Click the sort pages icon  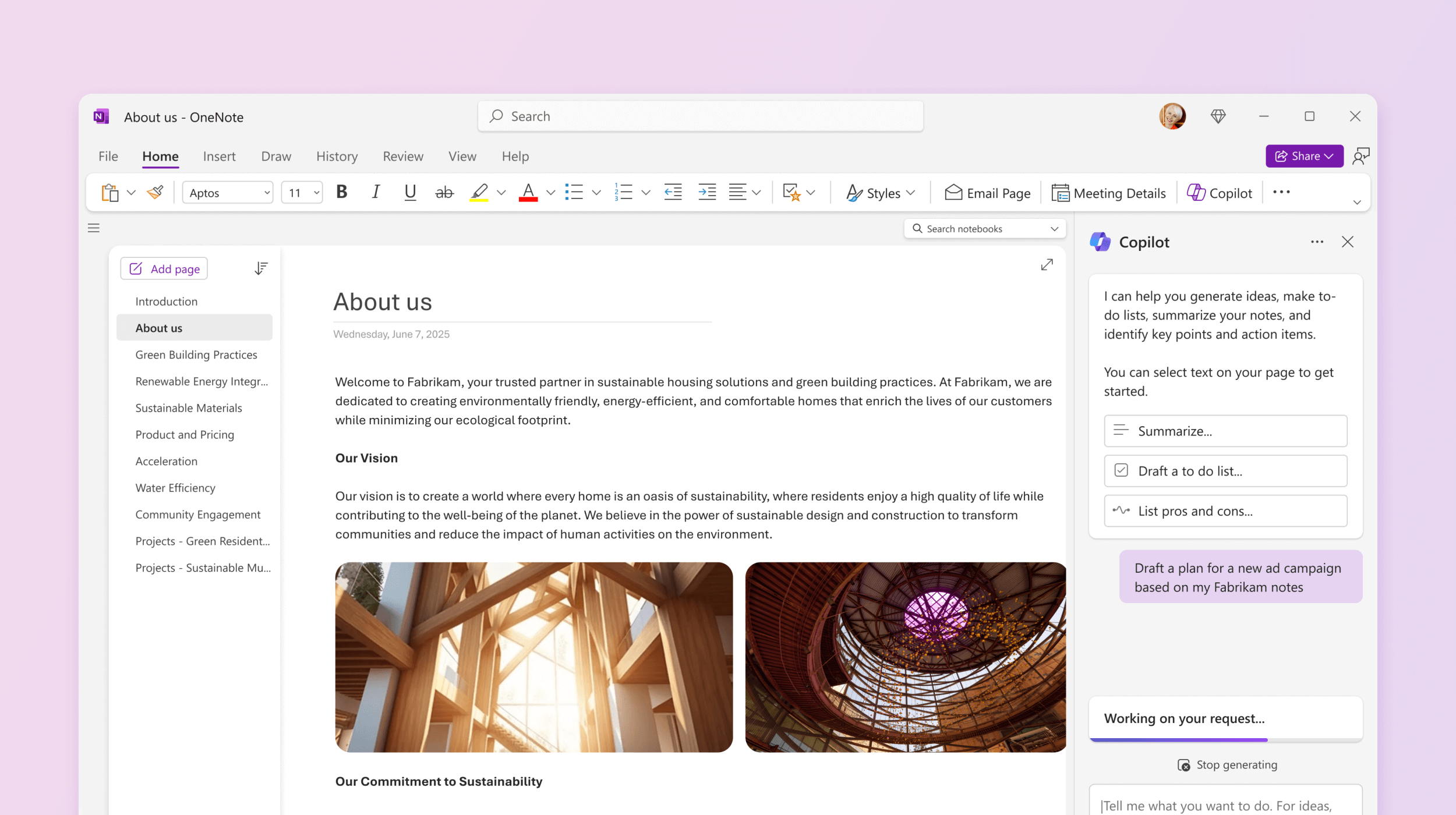(261, 268)
